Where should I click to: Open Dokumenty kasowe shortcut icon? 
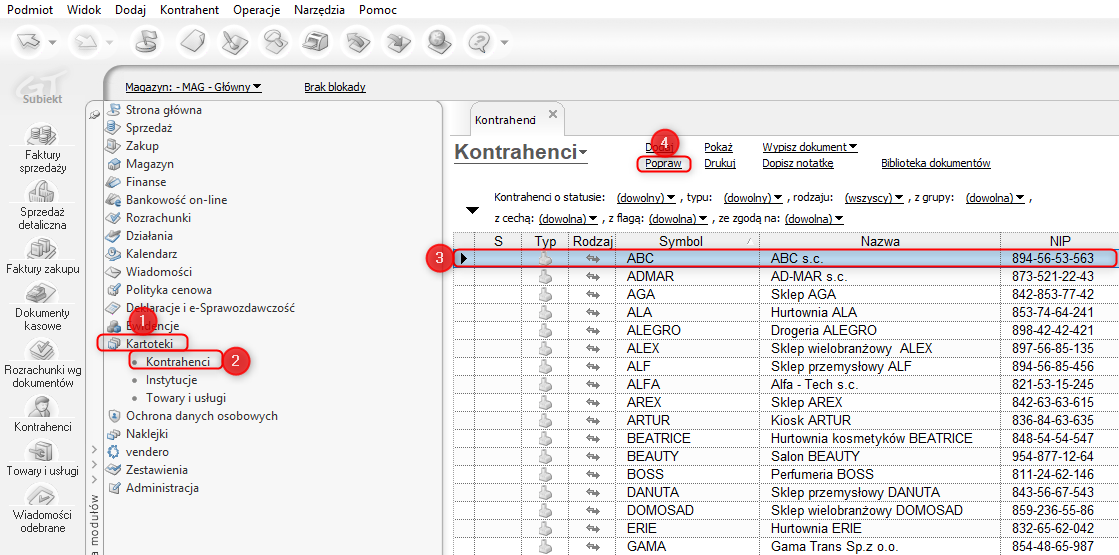[x=42, y=306]
